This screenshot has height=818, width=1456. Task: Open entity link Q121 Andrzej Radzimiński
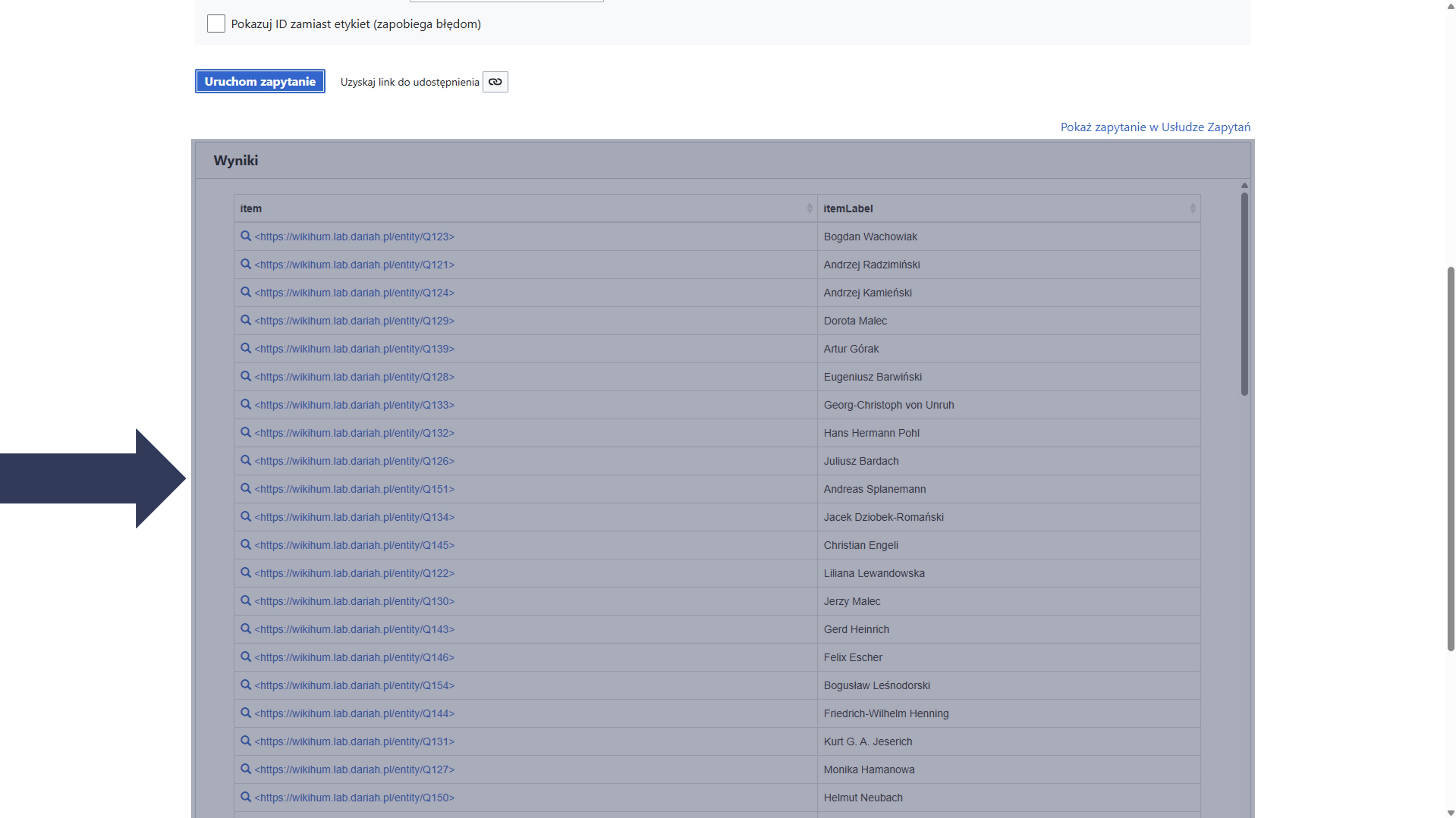coord(354,264)
